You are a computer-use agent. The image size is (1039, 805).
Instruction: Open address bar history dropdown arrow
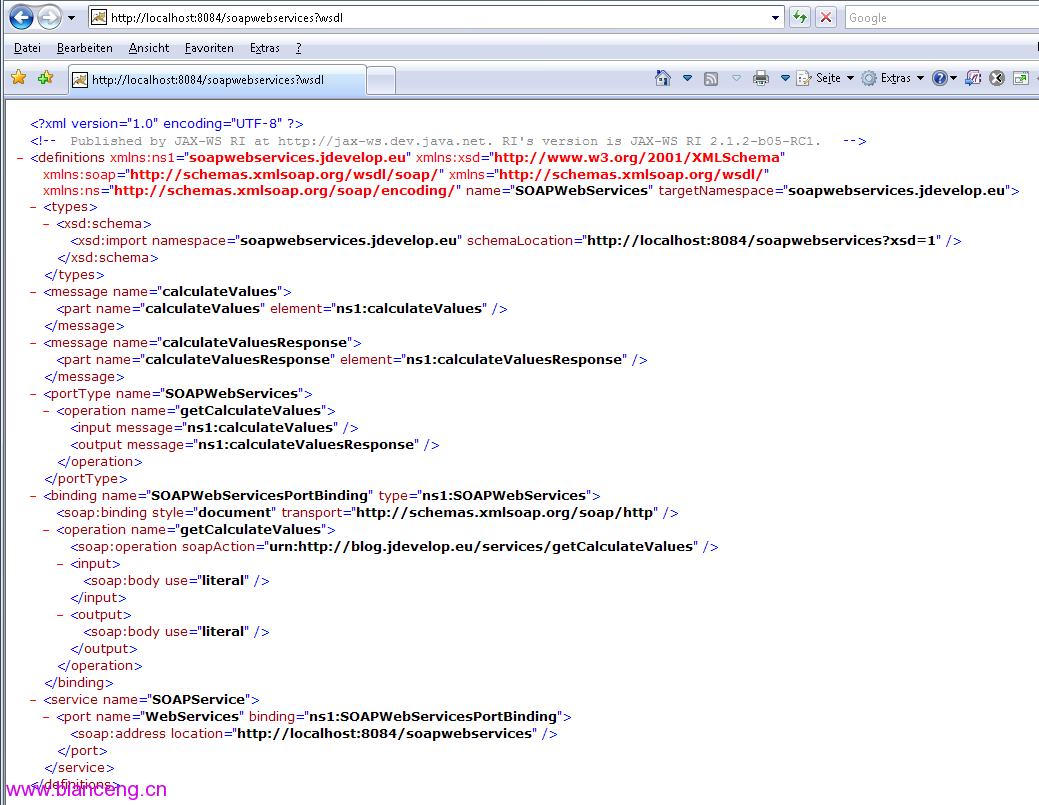[775, 18]
